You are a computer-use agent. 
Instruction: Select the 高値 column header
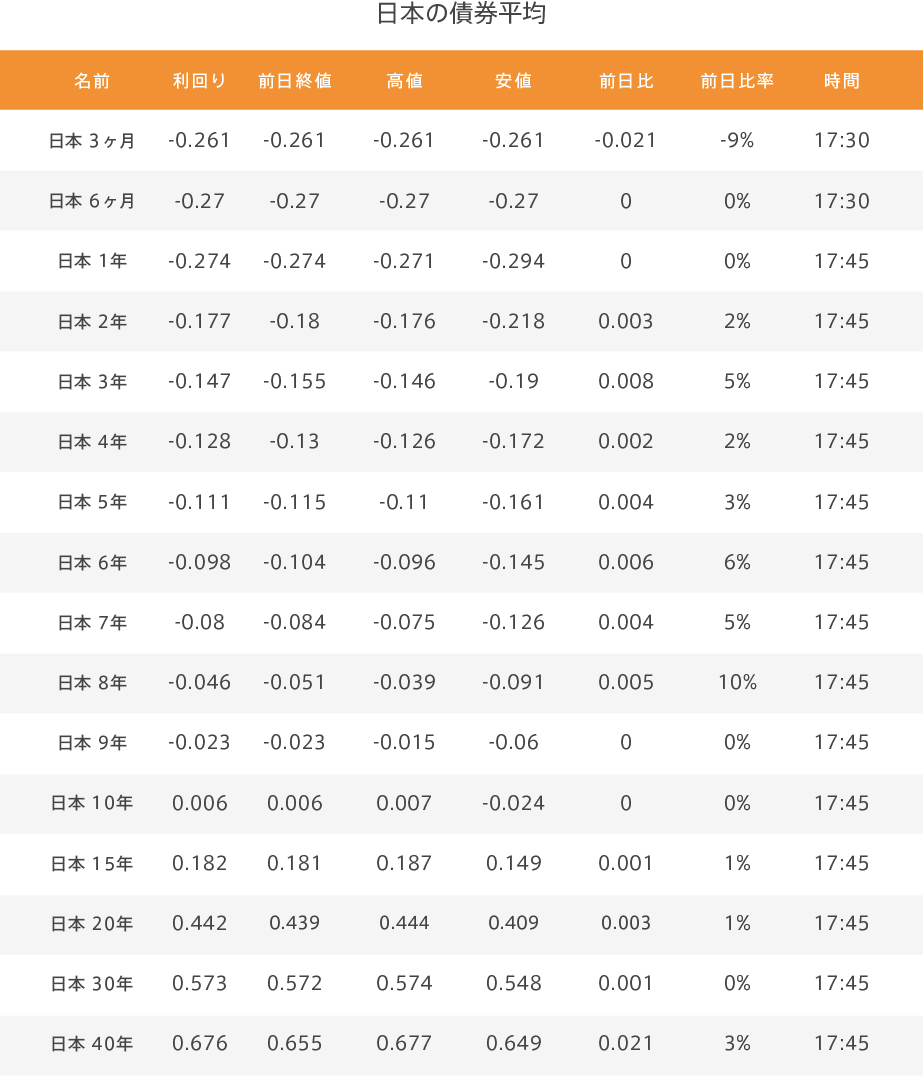[x=404, y=81]
